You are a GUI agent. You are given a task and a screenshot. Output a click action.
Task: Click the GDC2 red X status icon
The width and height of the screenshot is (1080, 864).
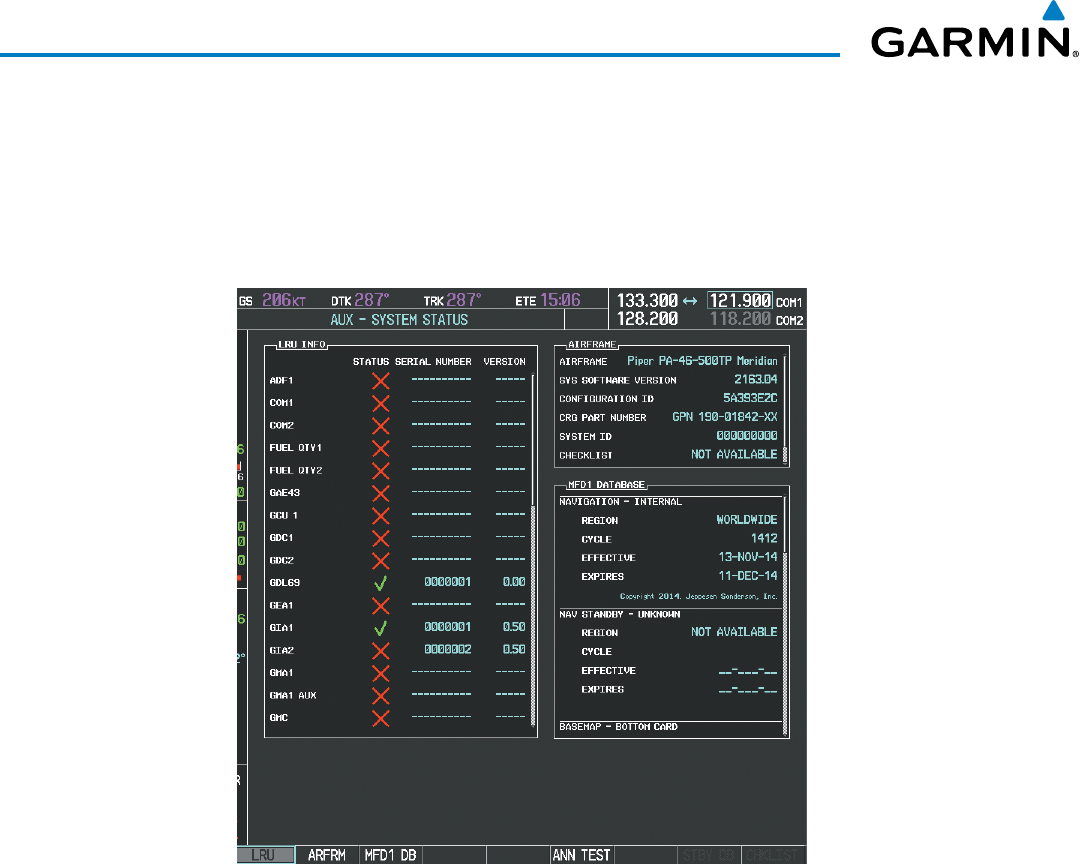(380, 561)
